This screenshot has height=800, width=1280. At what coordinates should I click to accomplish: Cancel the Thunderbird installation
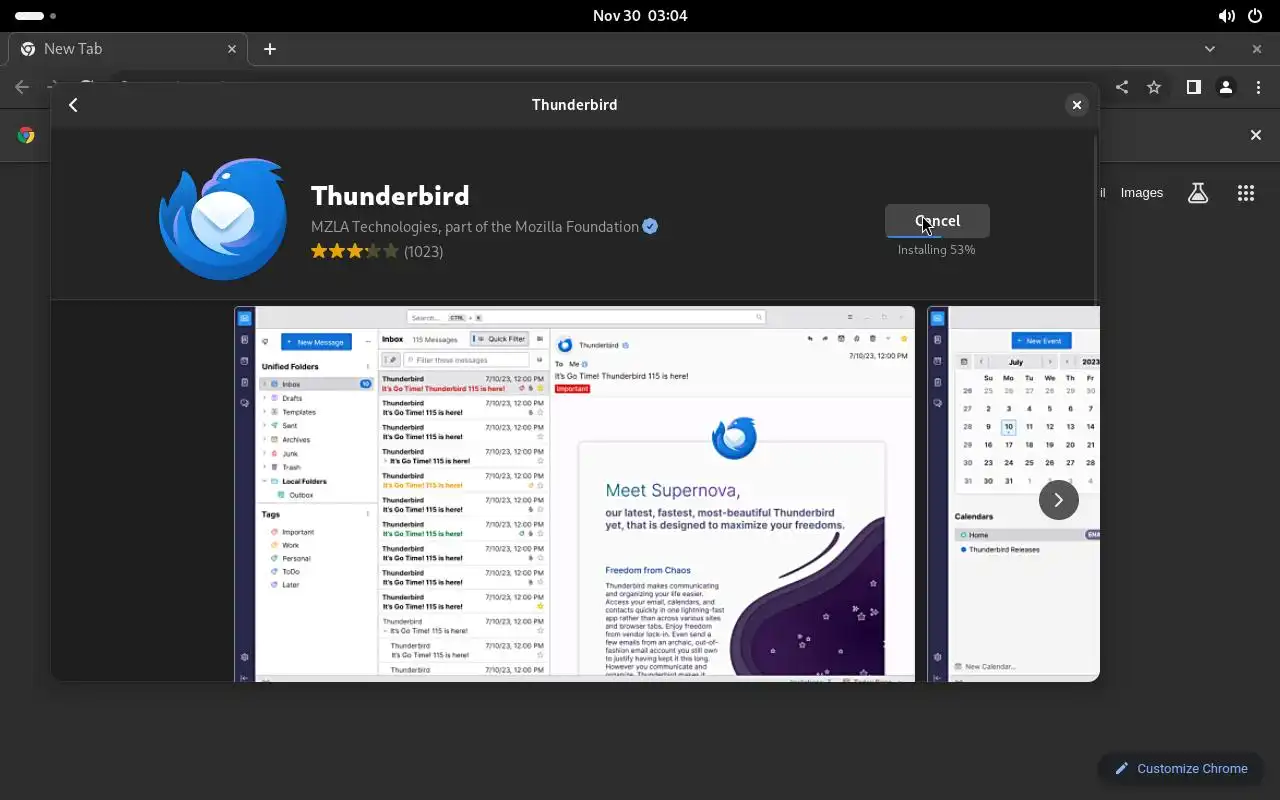click(937, 221)
